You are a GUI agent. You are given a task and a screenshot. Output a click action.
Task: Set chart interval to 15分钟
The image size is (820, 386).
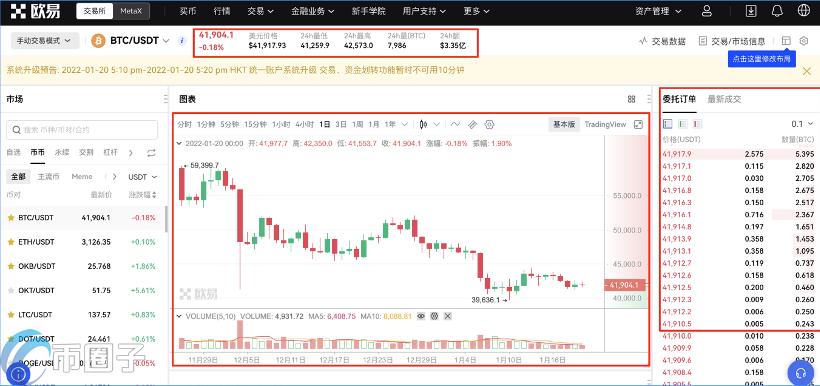tap(256, 124)
